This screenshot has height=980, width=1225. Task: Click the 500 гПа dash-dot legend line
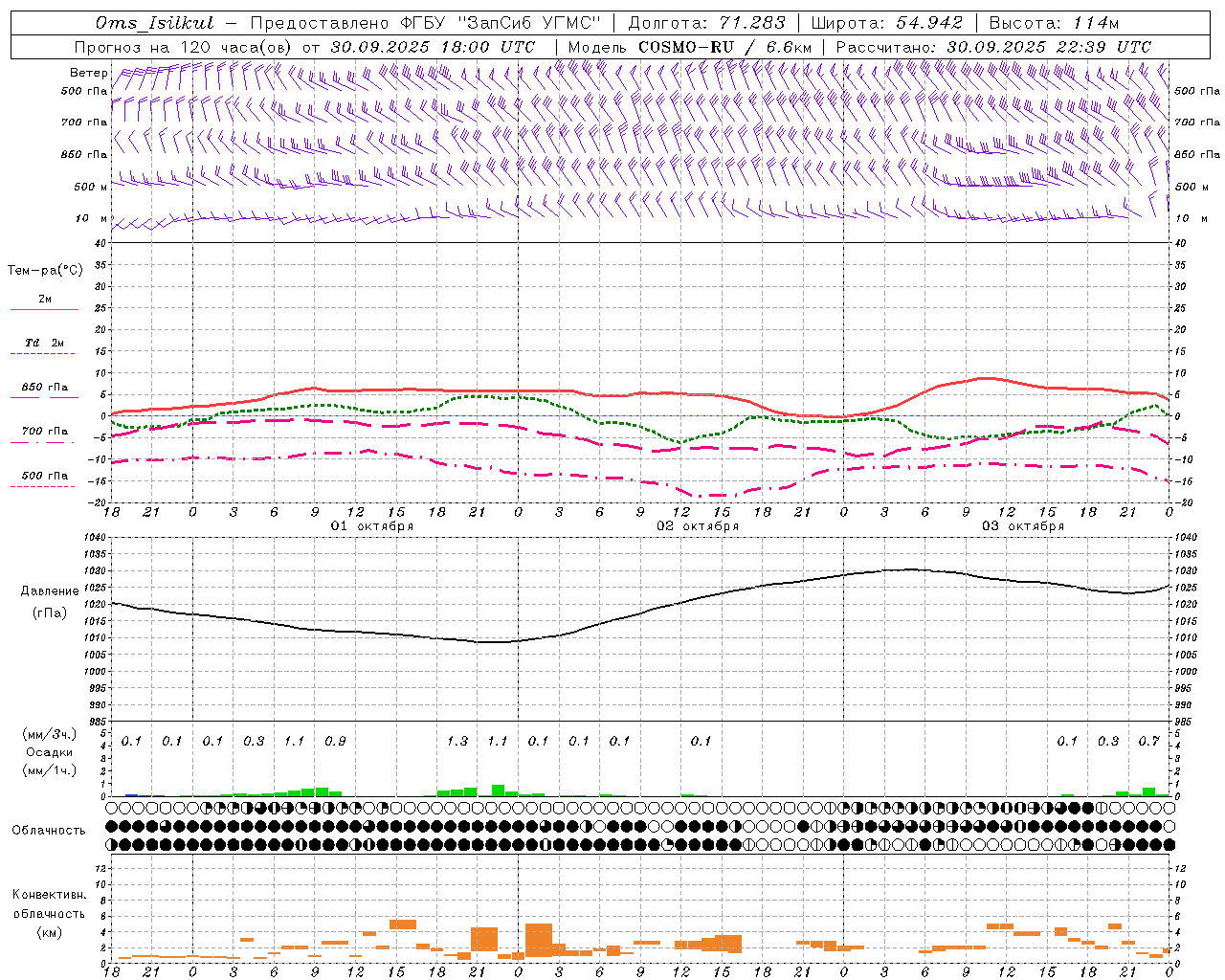pos(42,486)
